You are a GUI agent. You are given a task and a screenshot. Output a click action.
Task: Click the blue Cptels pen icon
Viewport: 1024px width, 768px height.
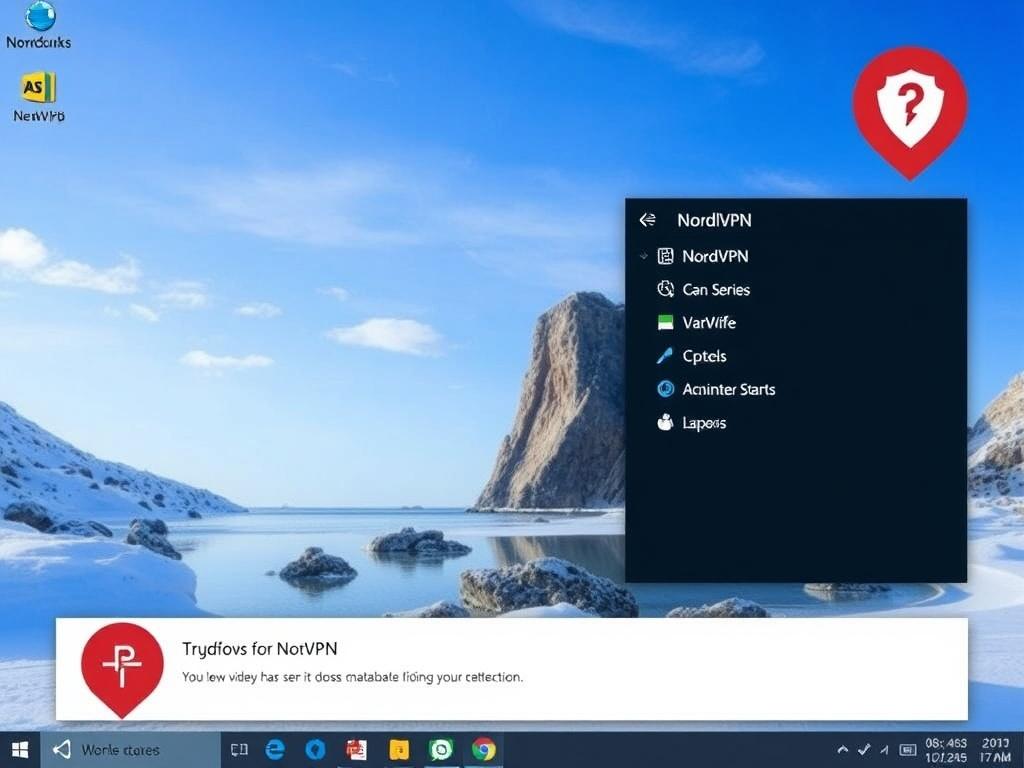tap(665, 356)
